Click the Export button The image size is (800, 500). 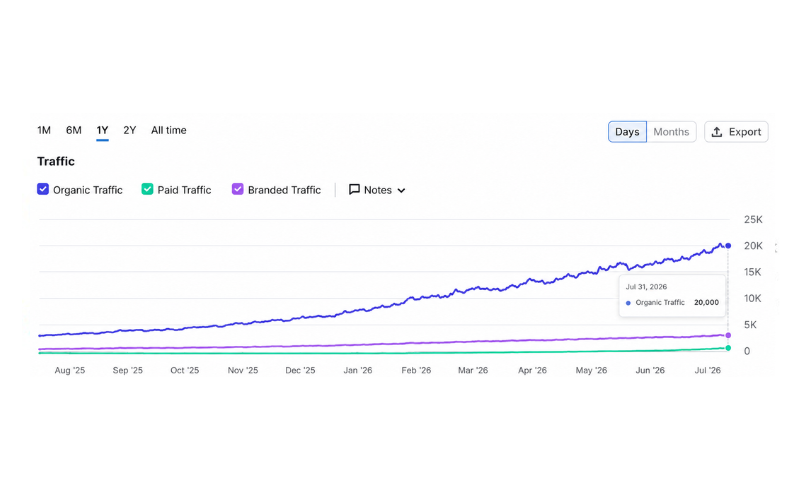(736, 132)
